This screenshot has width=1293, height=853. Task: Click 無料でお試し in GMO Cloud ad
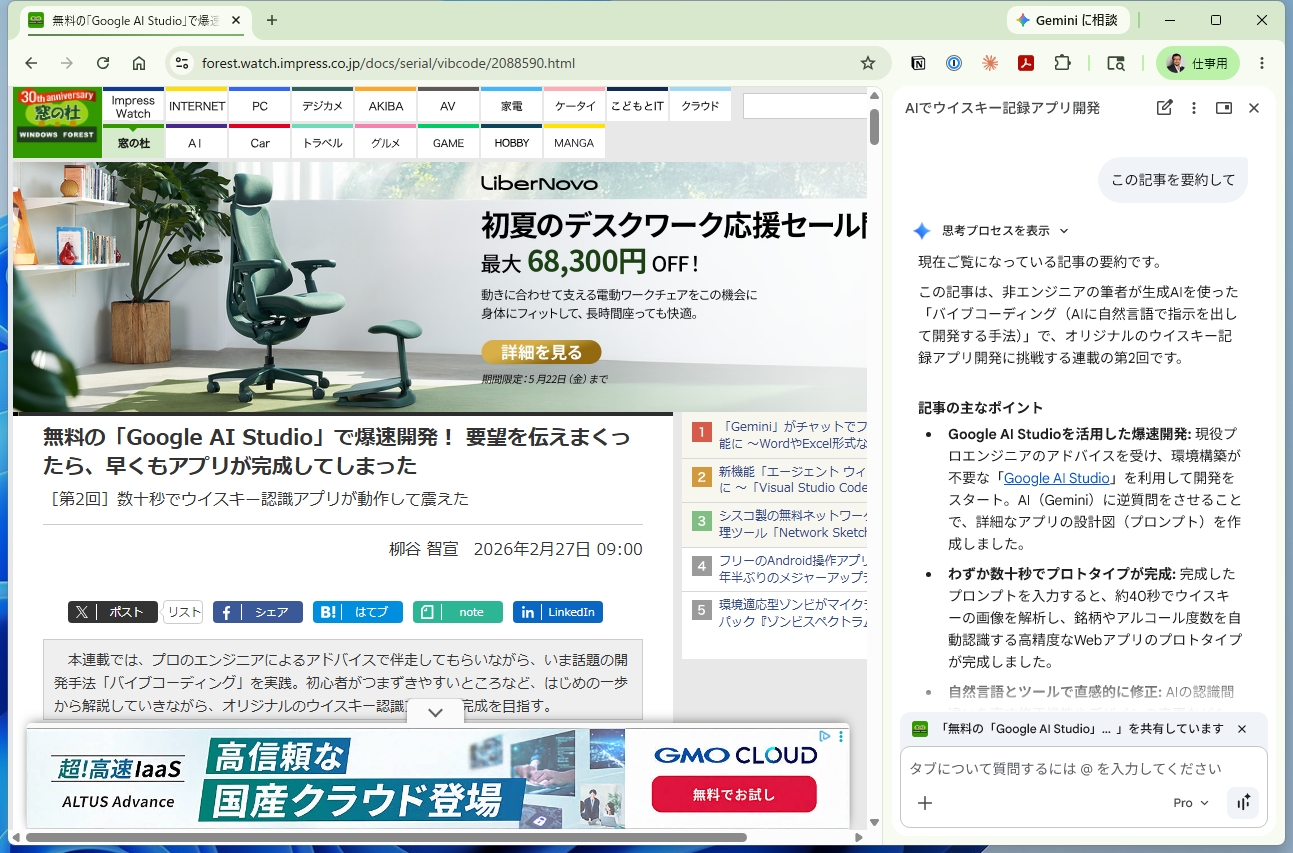point(734,794)
